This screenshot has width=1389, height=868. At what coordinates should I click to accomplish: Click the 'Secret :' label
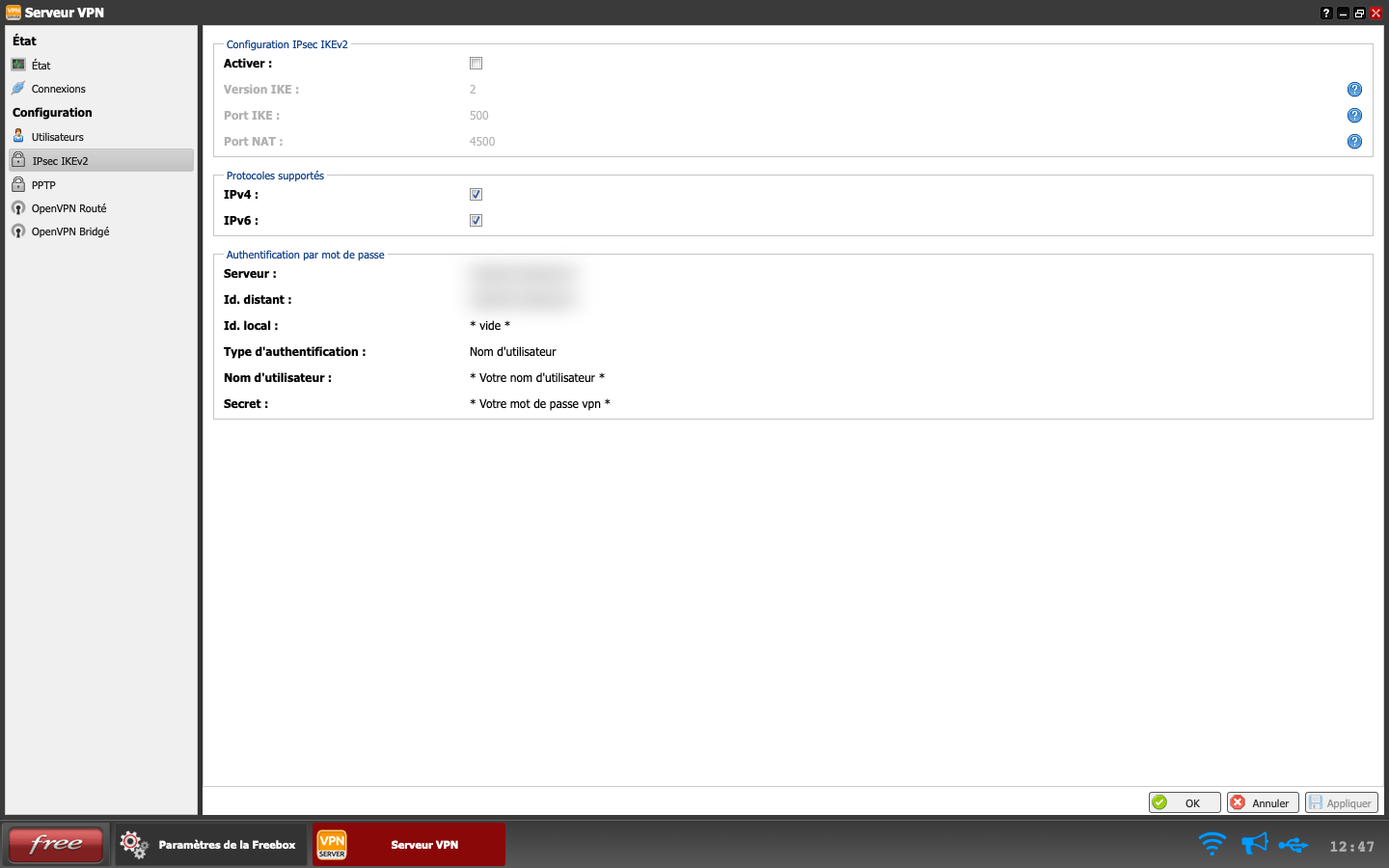coord(246,404)
